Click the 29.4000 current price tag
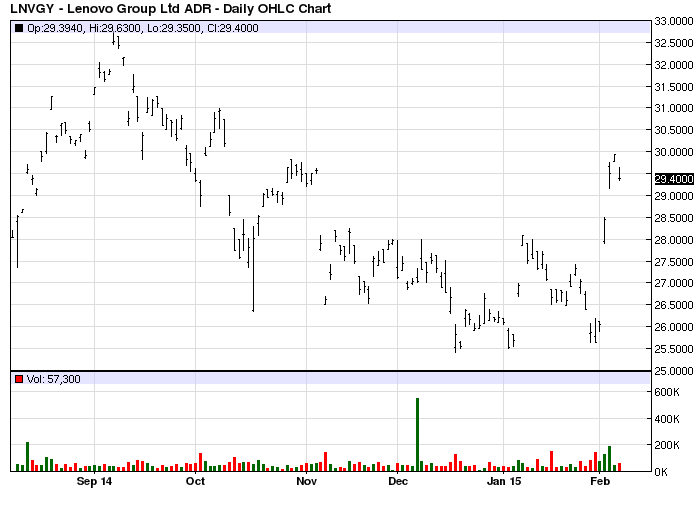This screenshot has width=700, height=512. 673,179
